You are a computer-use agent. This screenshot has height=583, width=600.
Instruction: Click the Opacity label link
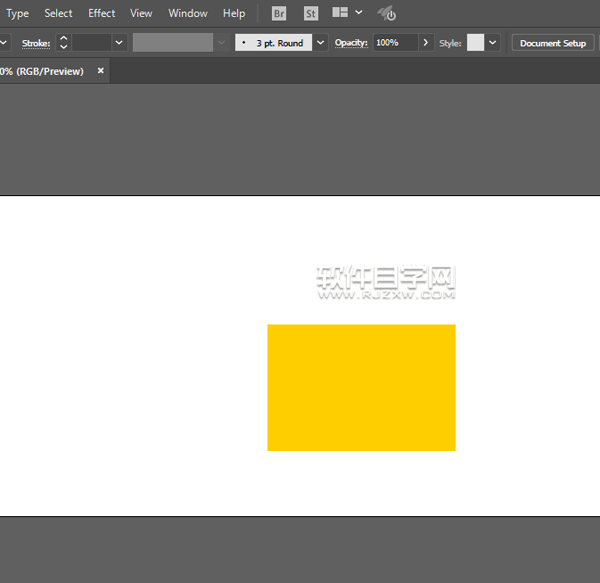coord(351,43)
